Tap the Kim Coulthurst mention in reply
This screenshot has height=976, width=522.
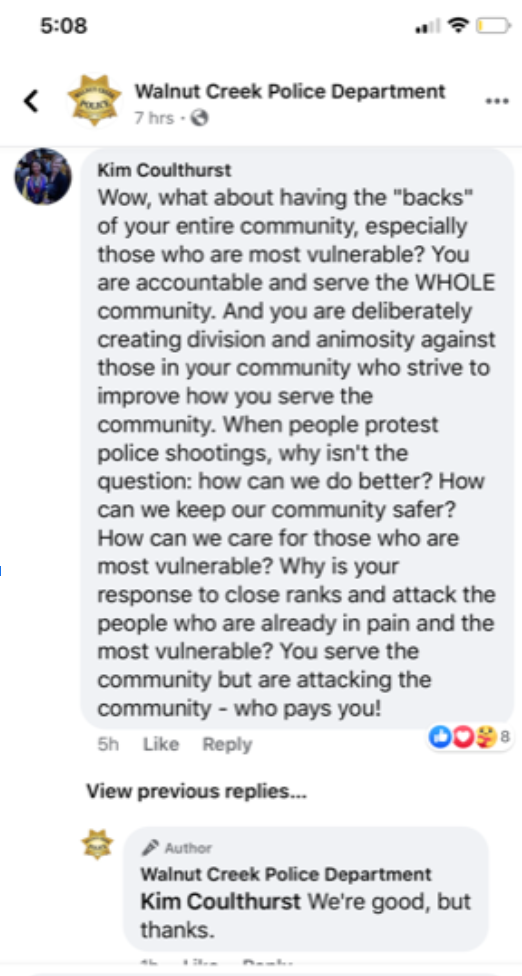coord(221,902)
